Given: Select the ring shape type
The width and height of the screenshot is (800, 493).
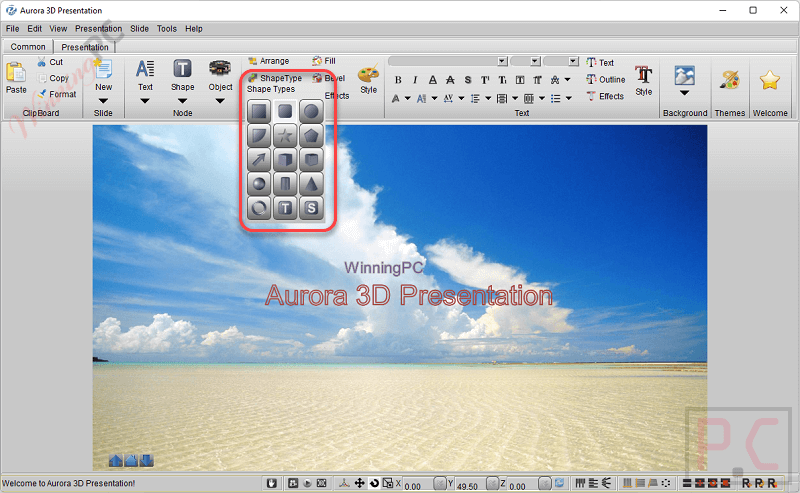Looking at the screenshot, I should coord(259,208).
